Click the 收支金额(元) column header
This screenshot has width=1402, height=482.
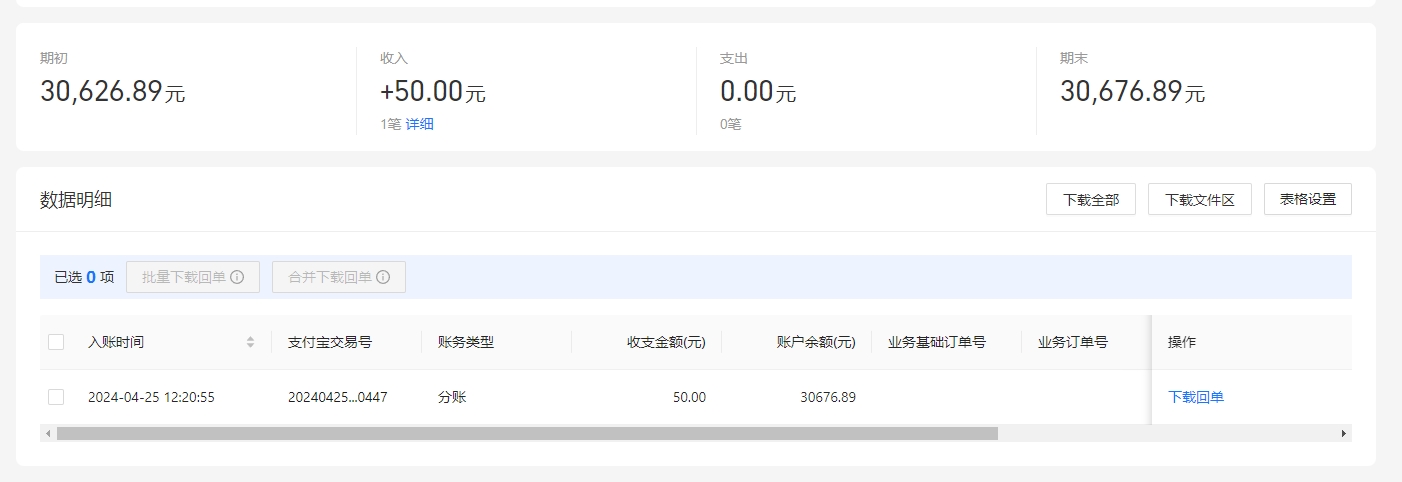(666, 342)
